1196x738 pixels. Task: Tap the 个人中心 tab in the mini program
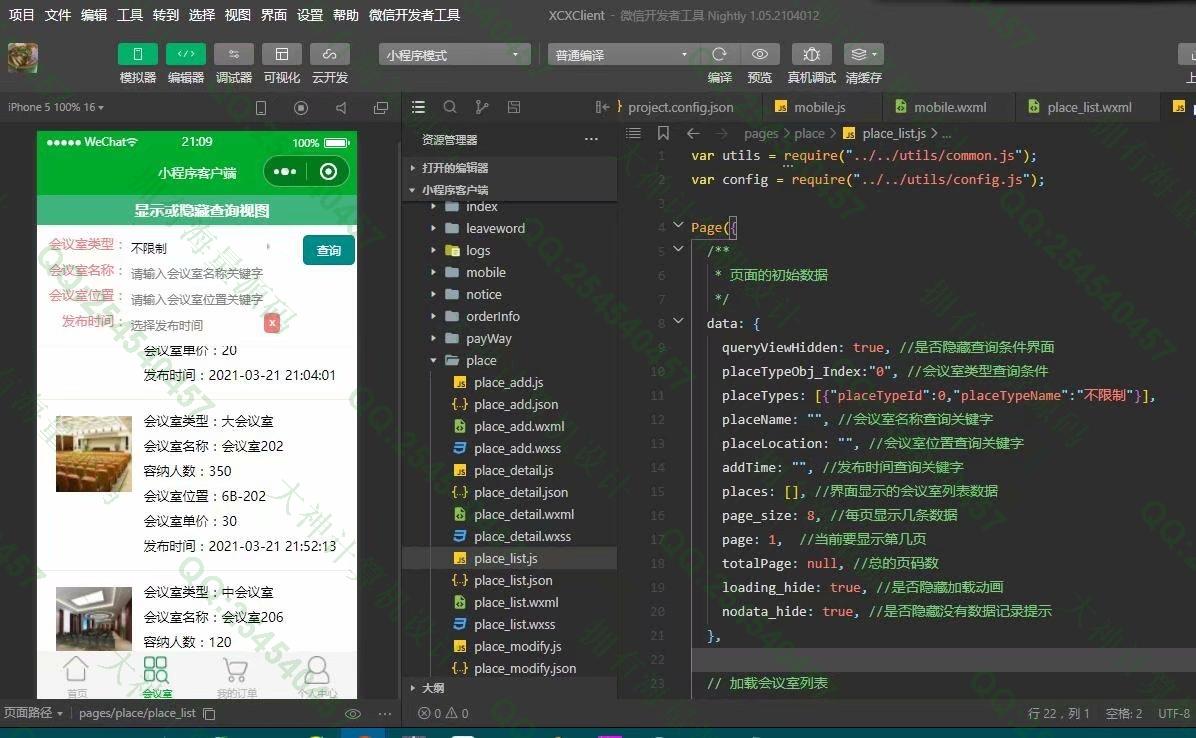tap(317, 677)
